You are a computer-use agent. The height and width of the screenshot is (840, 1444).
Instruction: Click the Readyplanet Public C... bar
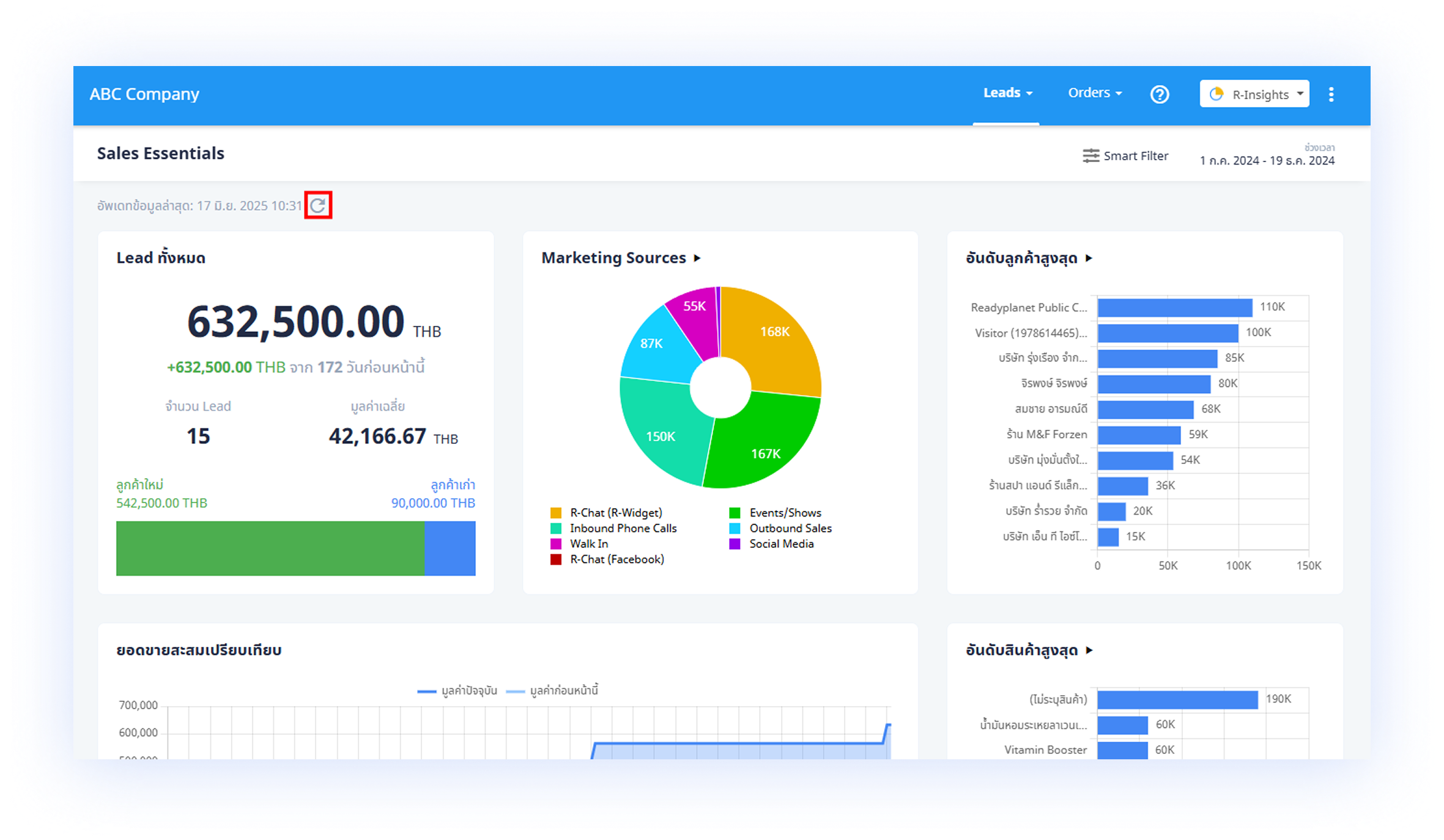tap(1174, 308)
